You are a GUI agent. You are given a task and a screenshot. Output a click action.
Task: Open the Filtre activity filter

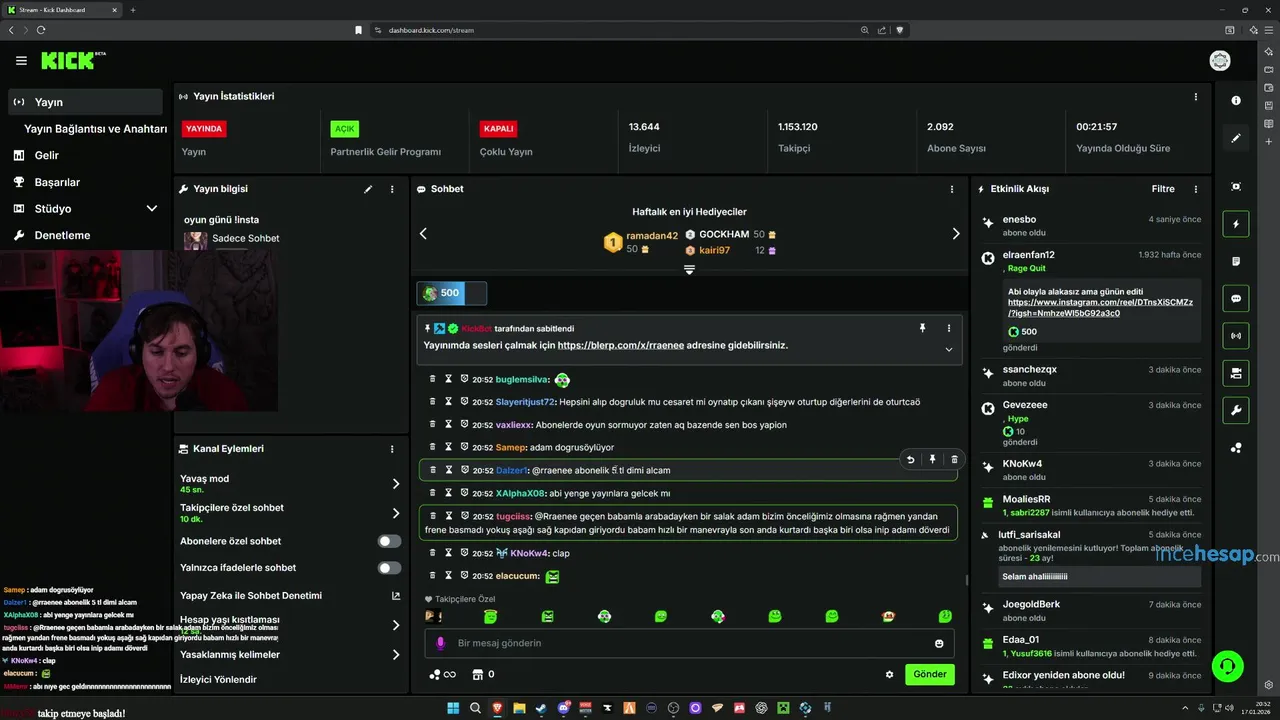pyautogui.click(x=1163, y=189)
